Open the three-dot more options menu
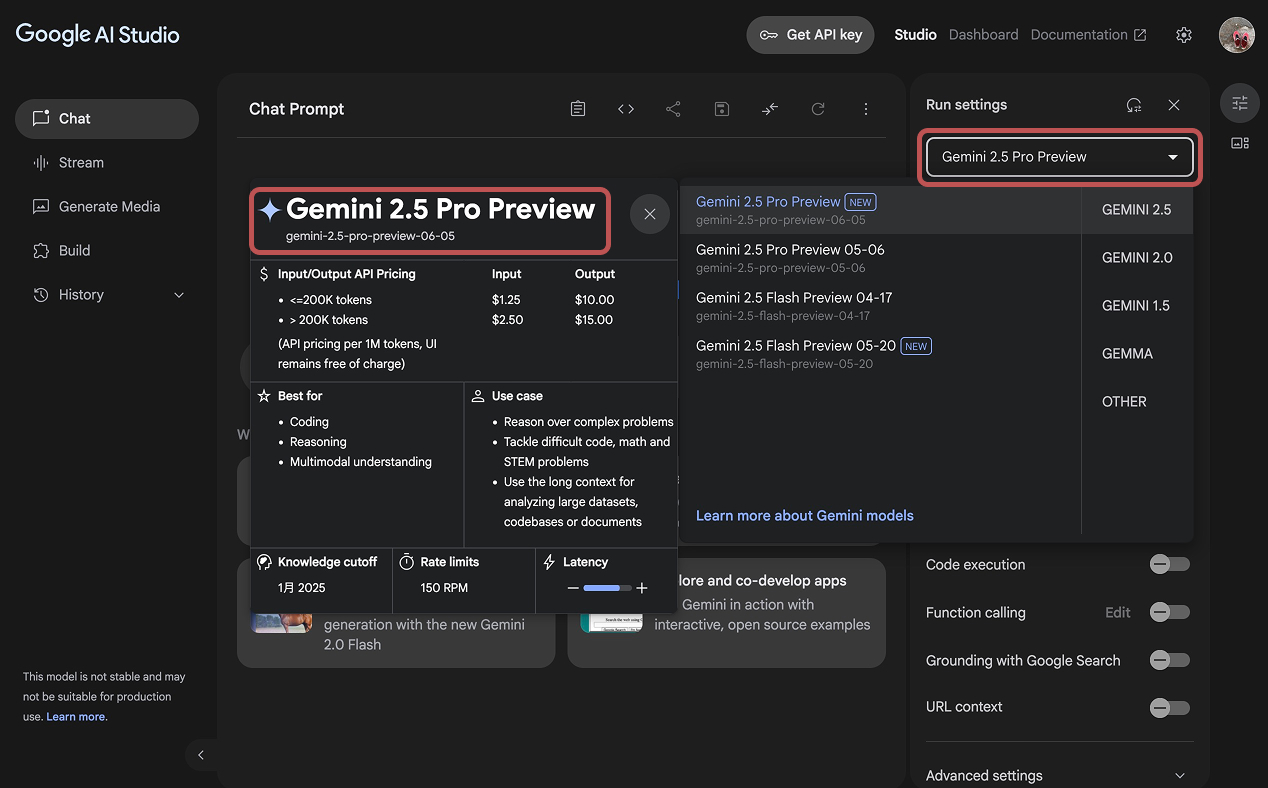The image size is (1268, 788). pos(866,109)
